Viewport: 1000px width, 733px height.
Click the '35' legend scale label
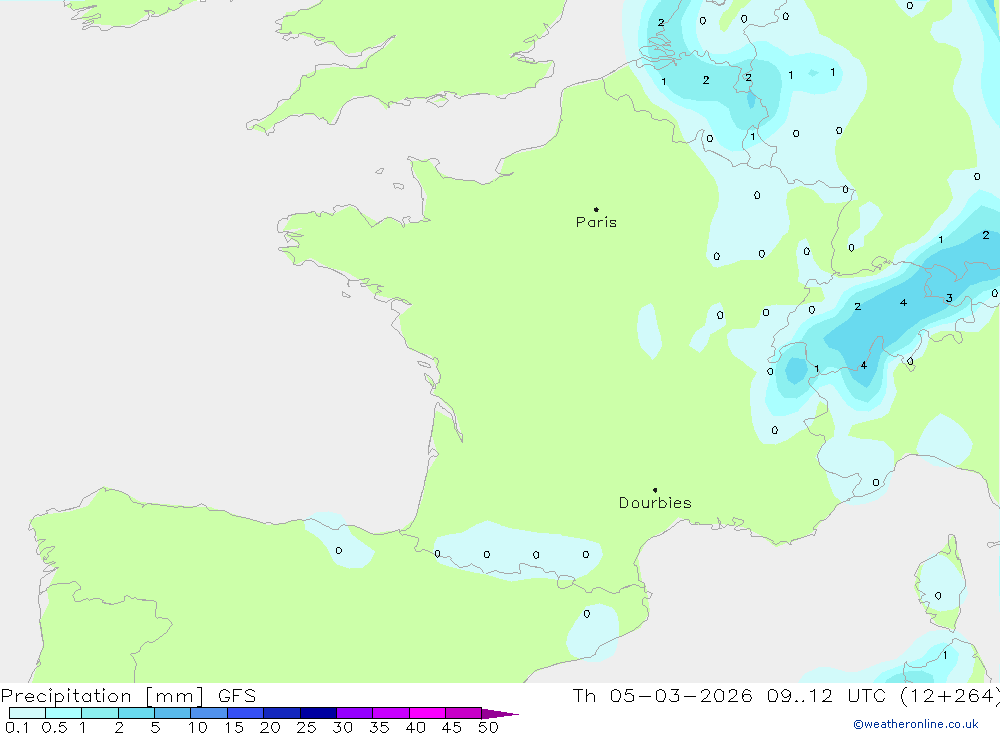(x=379, y=727)
